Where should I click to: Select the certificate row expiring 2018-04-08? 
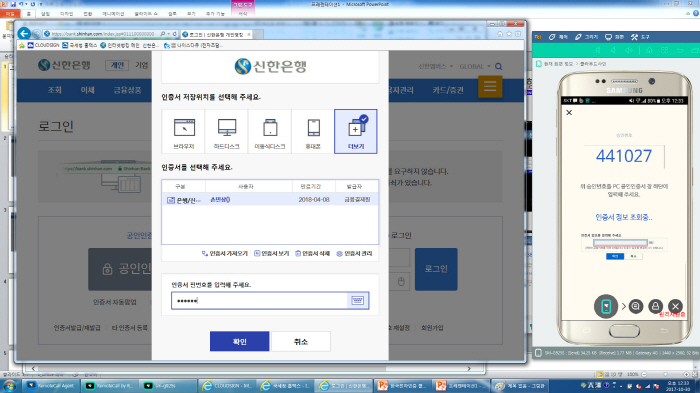tap(270, 200)
